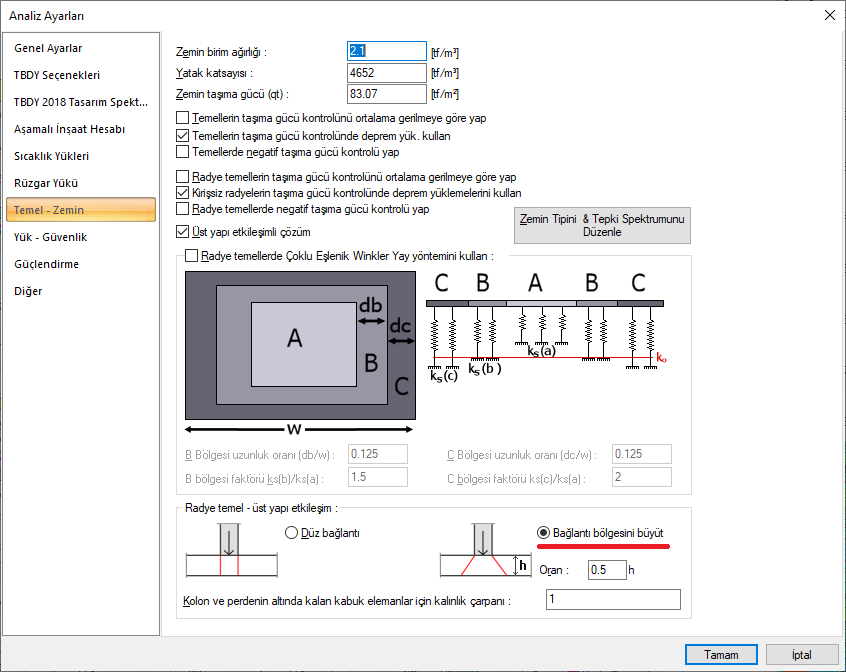Click the Oran value field
Screen dimensions: 846x672
(607, 570)
